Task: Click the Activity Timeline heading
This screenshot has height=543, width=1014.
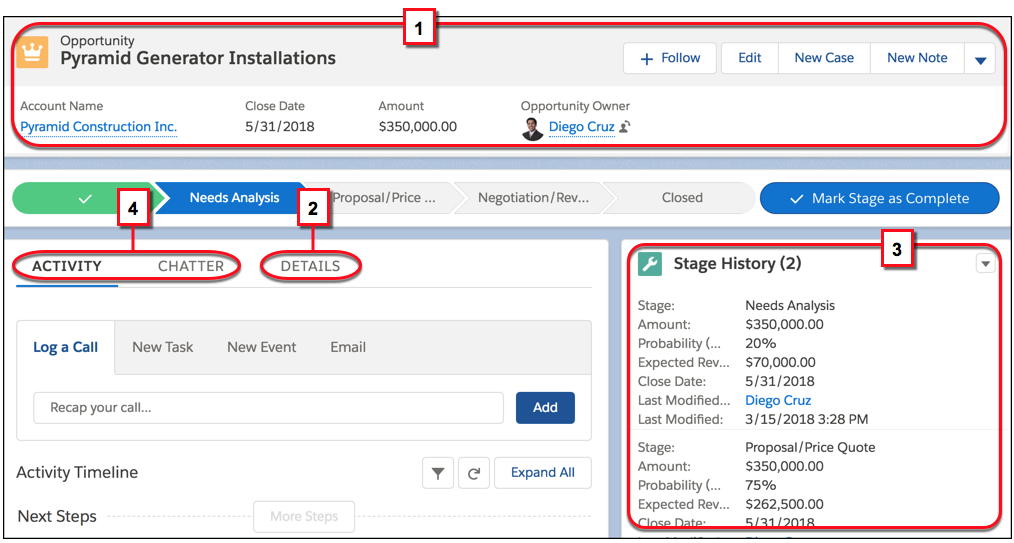Action: pyautogui.click(x=77, y=473)
